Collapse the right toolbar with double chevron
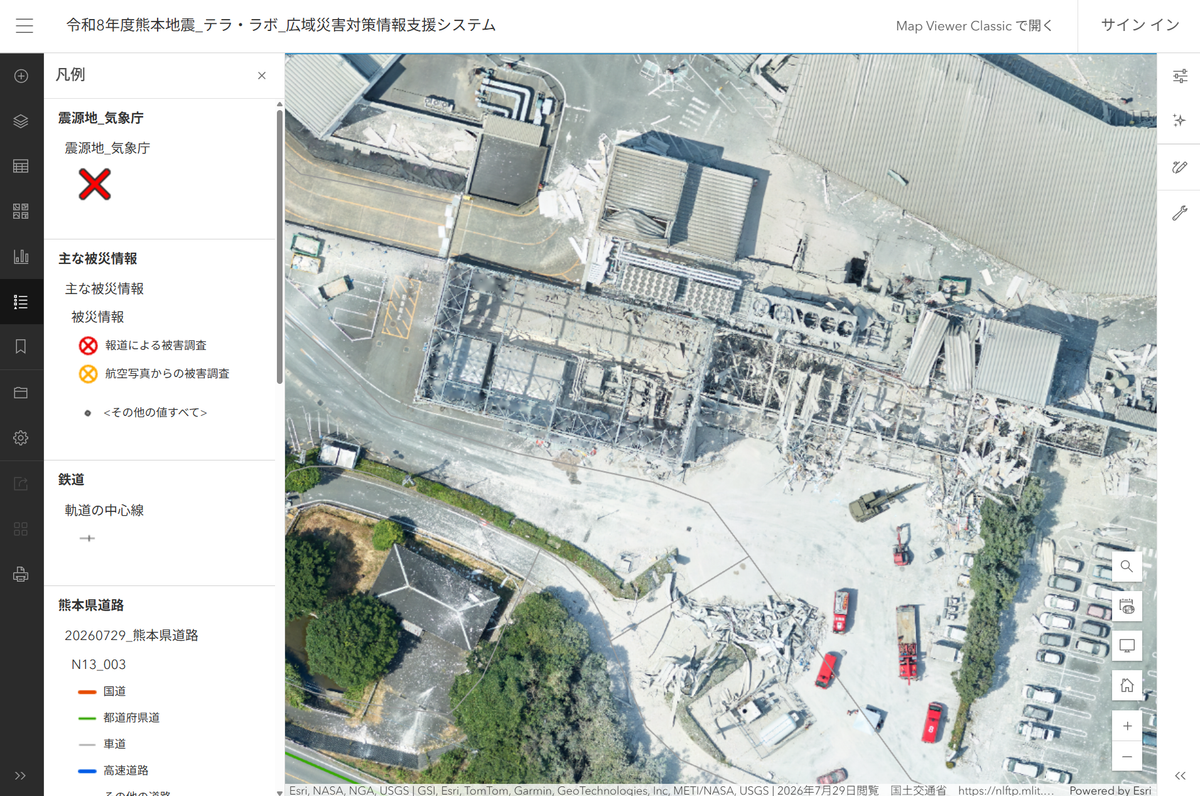This screenshot has width=1200, height=796. tap(1180, 776)
